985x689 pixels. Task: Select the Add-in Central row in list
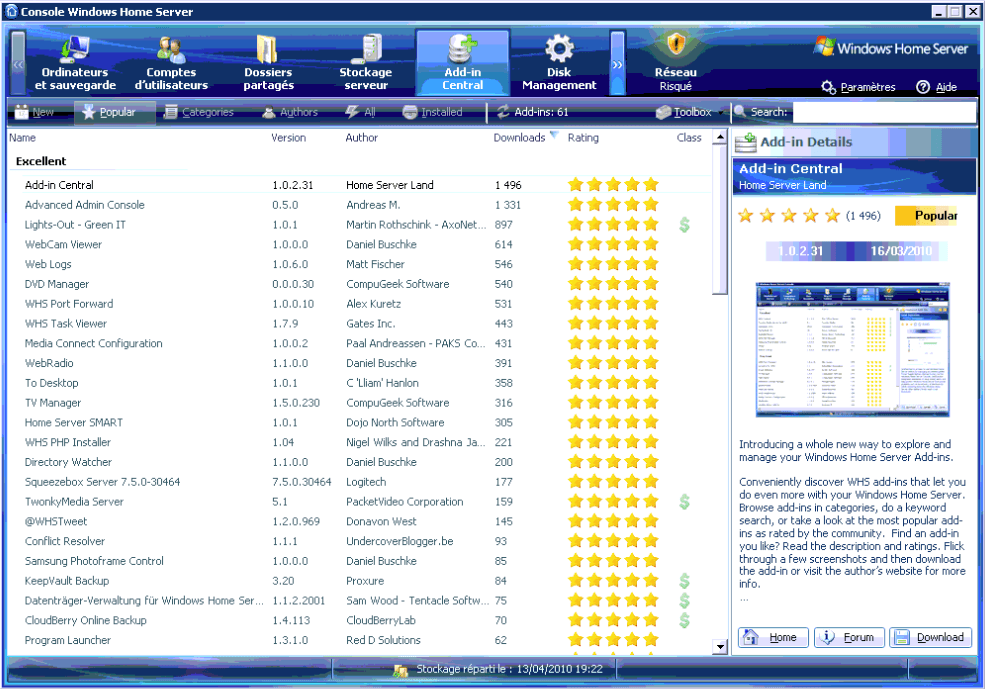click(x=360, y=185)
